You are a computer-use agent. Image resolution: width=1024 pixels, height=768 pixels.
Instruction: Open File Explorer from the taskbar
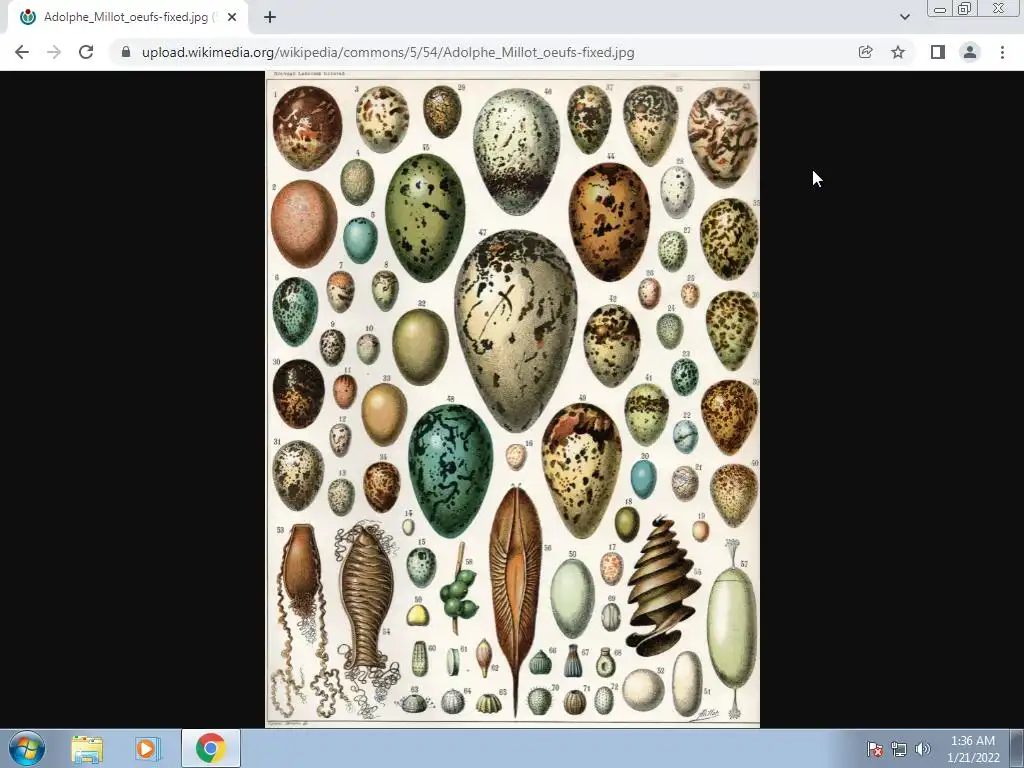(x=87, y=749)
